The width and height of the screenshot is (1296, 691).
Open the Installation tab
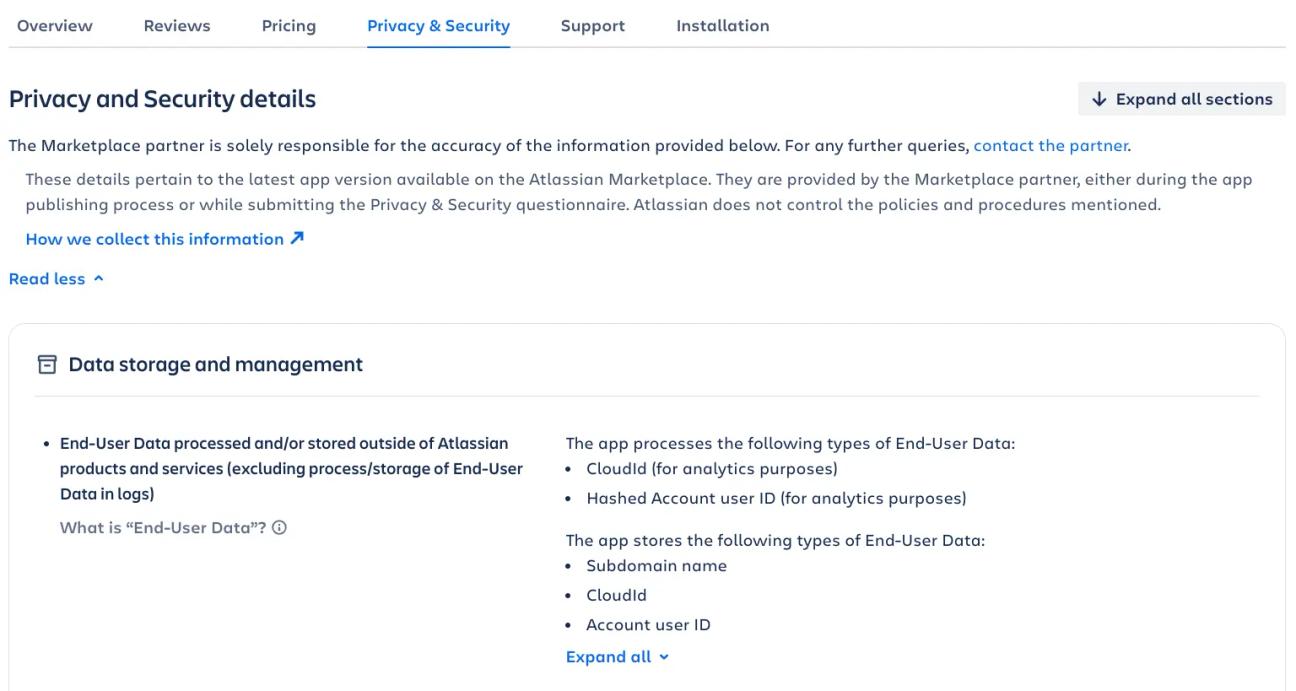coord(722,25)
